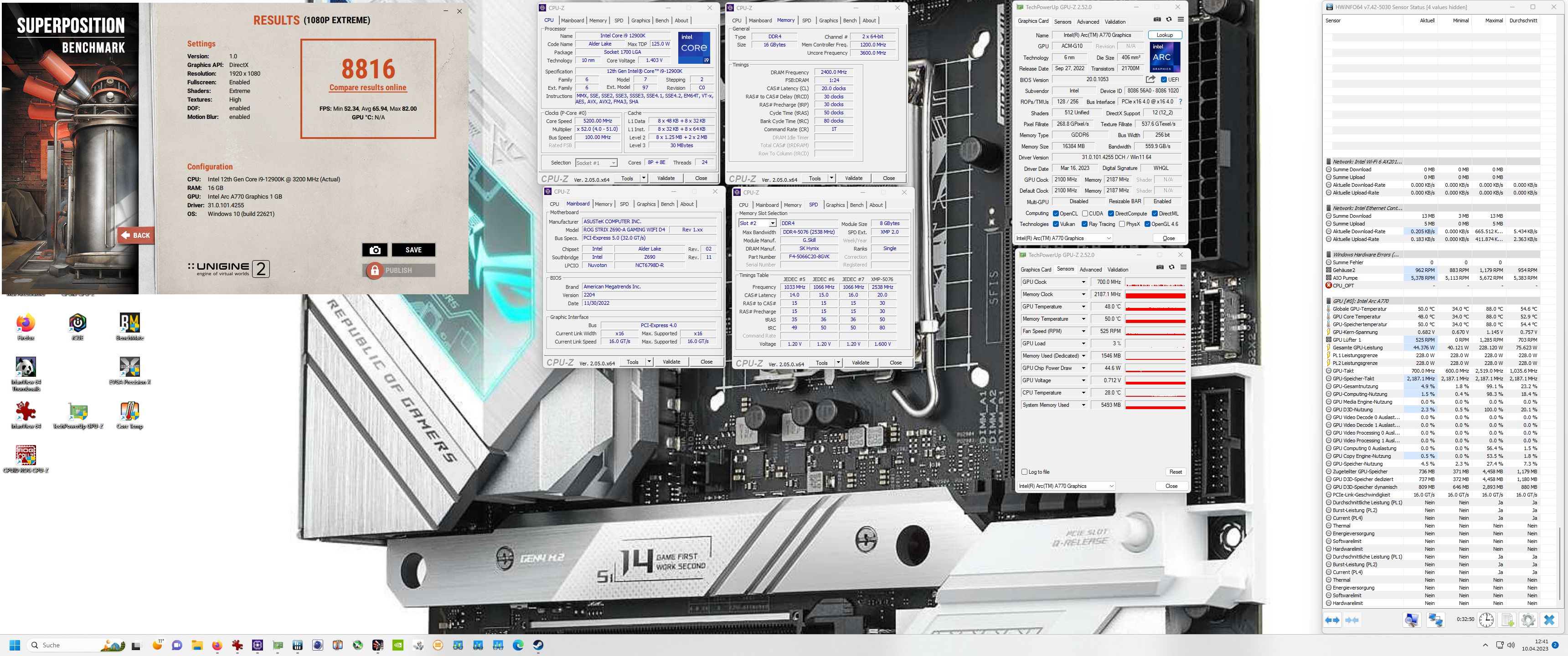Switch to About tab in CPU-Z SPD window
This screenshot has width=1568, height=656.
click(x=876, y=205)
